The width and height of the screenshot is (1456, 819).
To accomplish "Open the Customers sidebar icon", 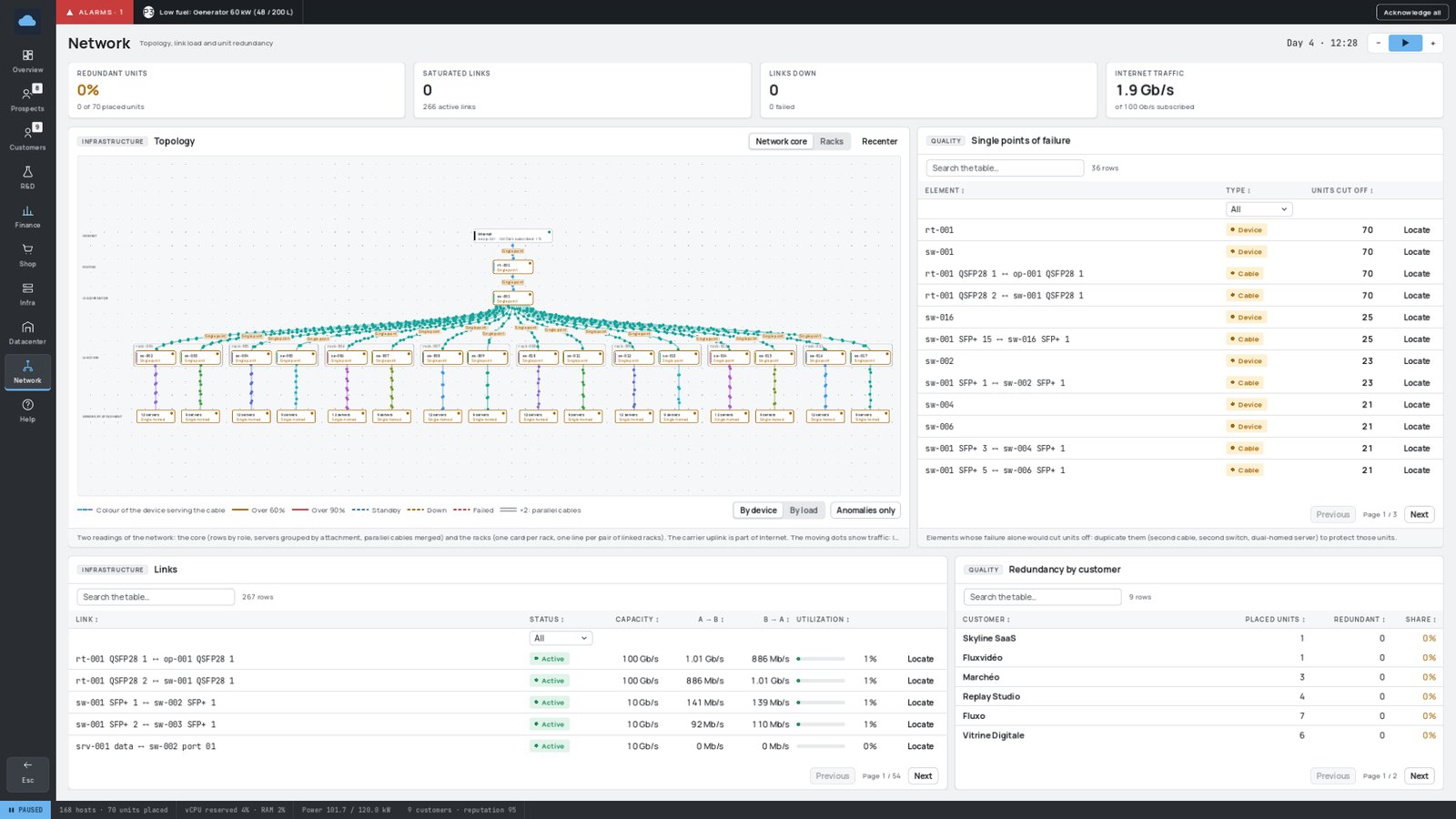I will pos(27,133).
